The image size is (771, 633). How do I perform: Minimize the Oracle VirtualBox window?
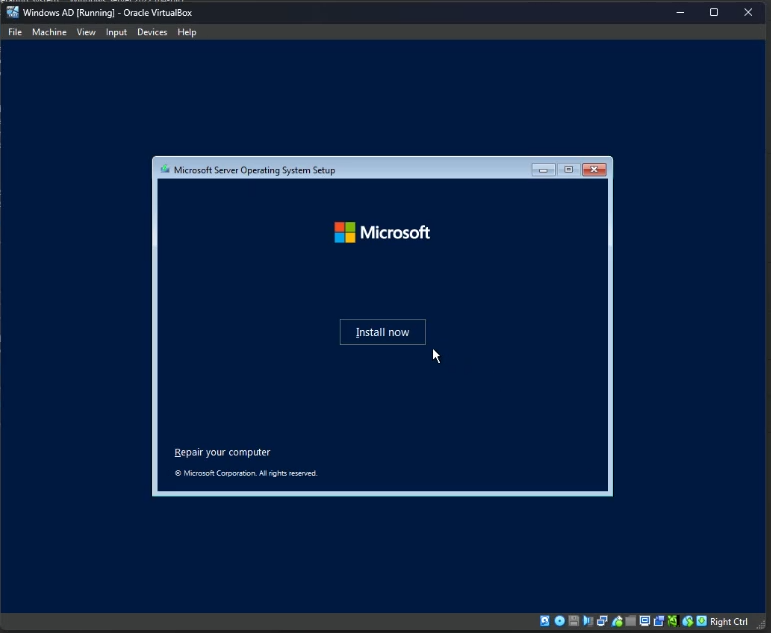(x=681, y=12)
